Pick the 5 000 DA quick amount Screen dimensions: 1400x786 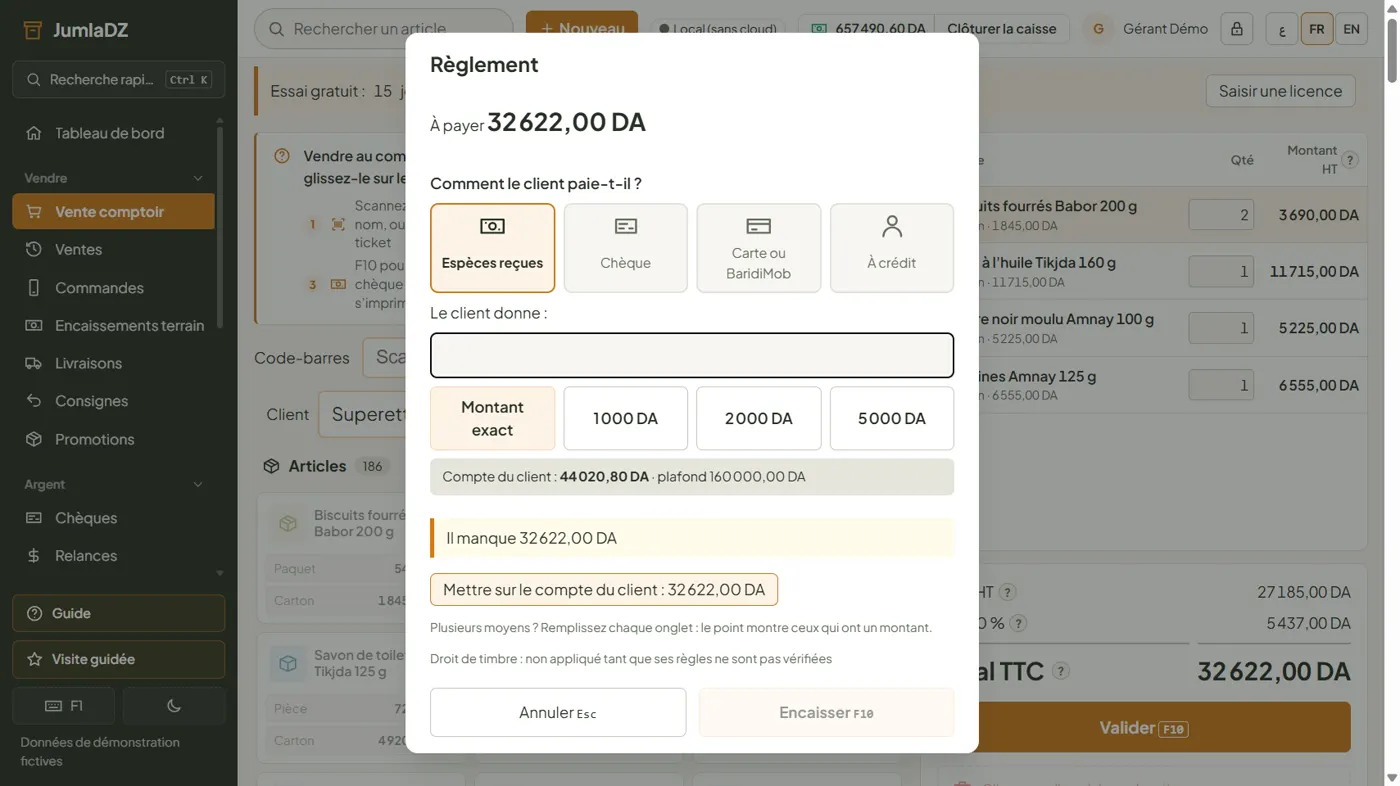892,418
